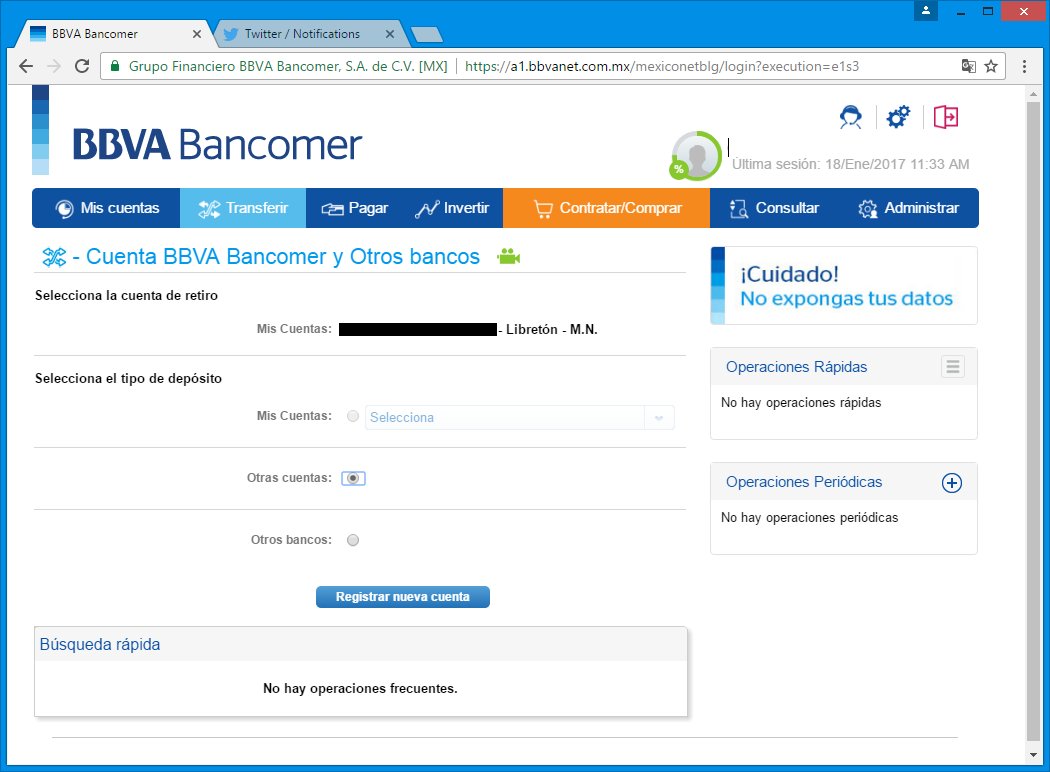Minimize the Chrome window

coord(960,11)
